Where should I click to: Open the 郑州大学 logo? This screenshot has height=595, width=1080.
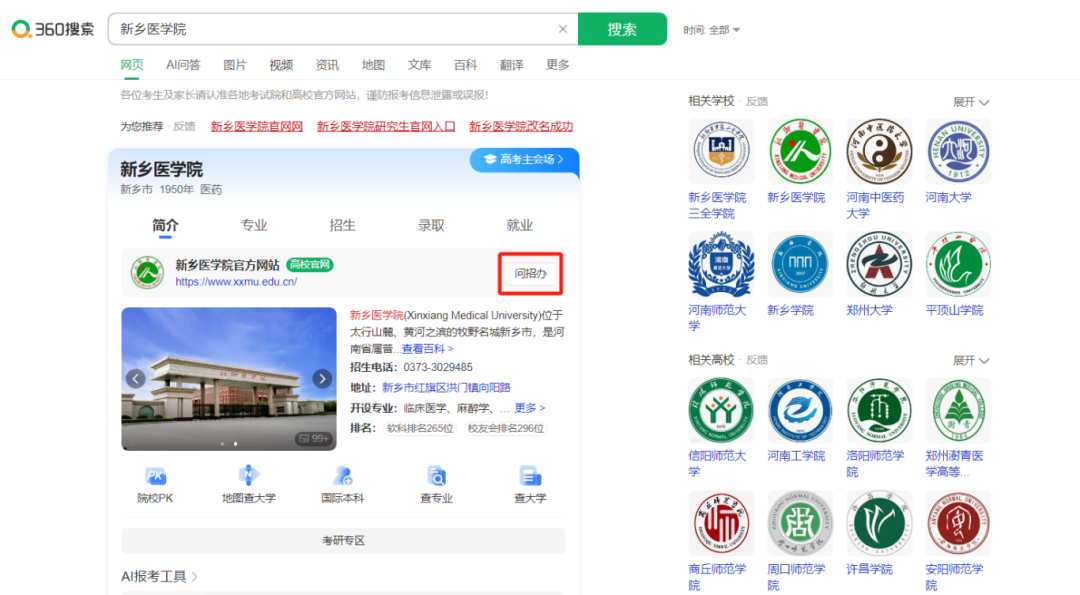pos(879,264)
